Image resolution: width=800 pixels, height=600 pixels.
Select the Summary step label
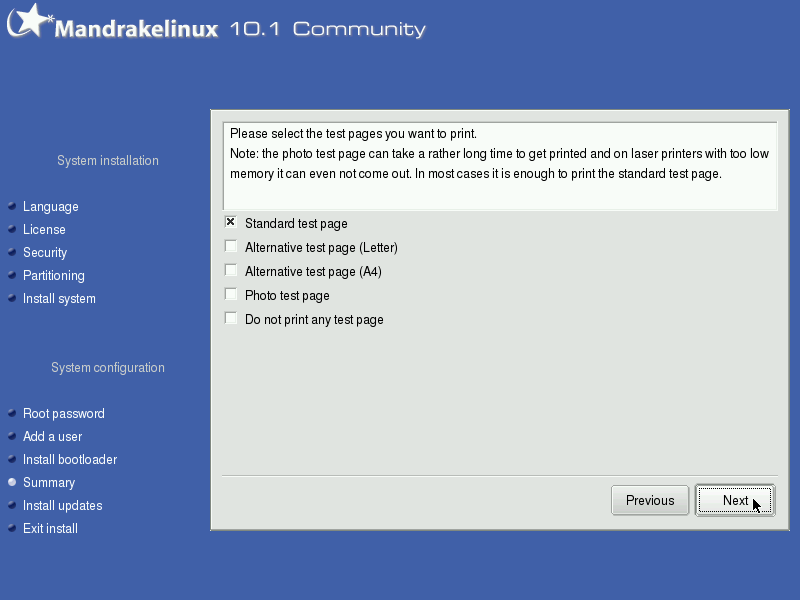[49, 482]
